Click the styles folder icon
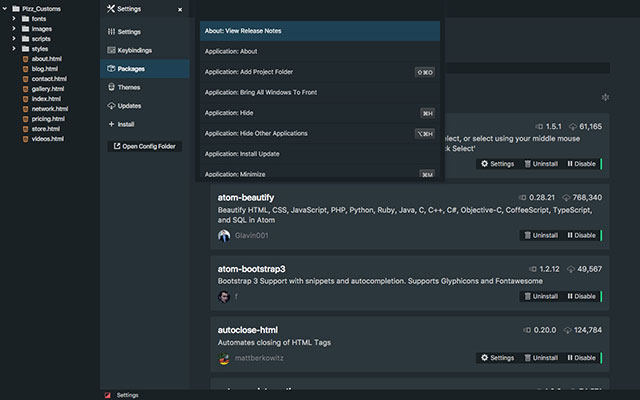Screen dimensions: 640x400 (x=25, y=49)
